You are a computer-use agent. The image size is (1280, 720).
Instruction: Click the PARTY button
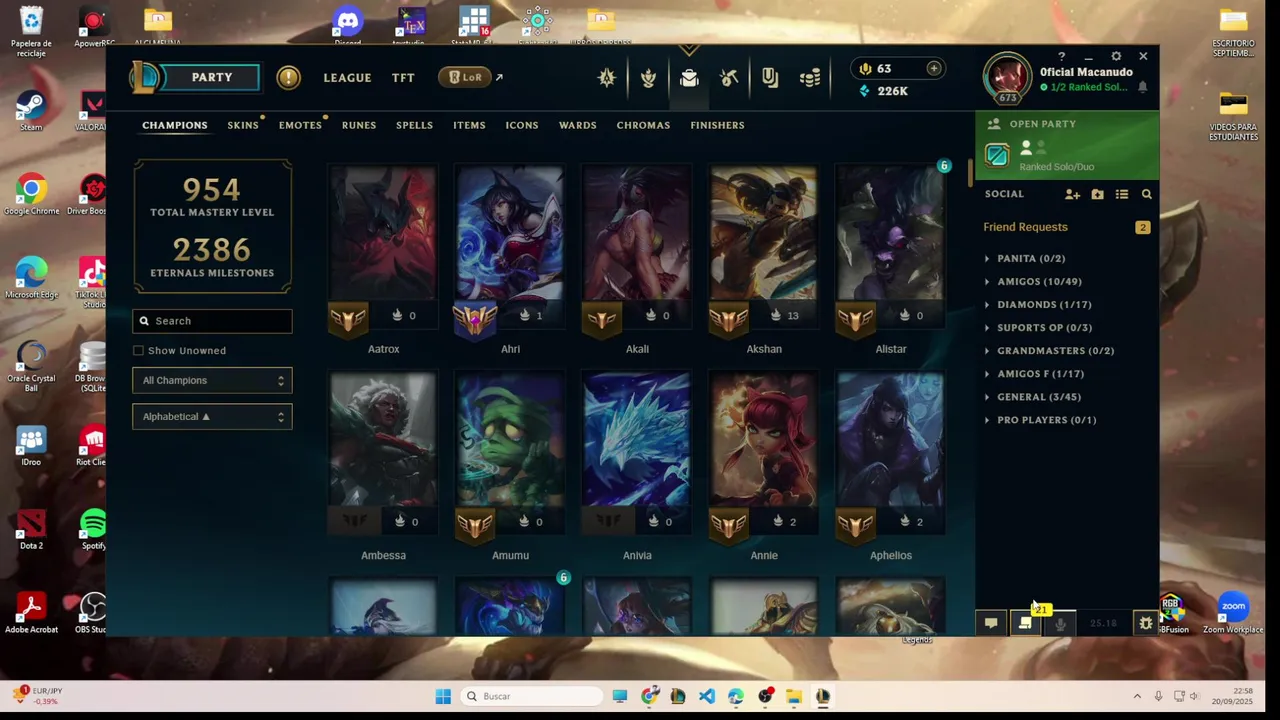point(211,77)
